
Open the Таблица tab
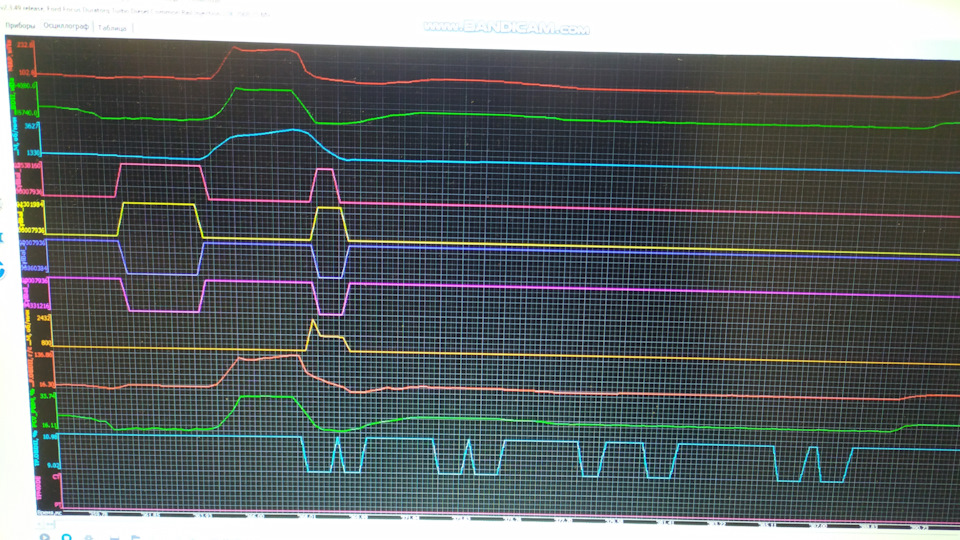[112, 28]
